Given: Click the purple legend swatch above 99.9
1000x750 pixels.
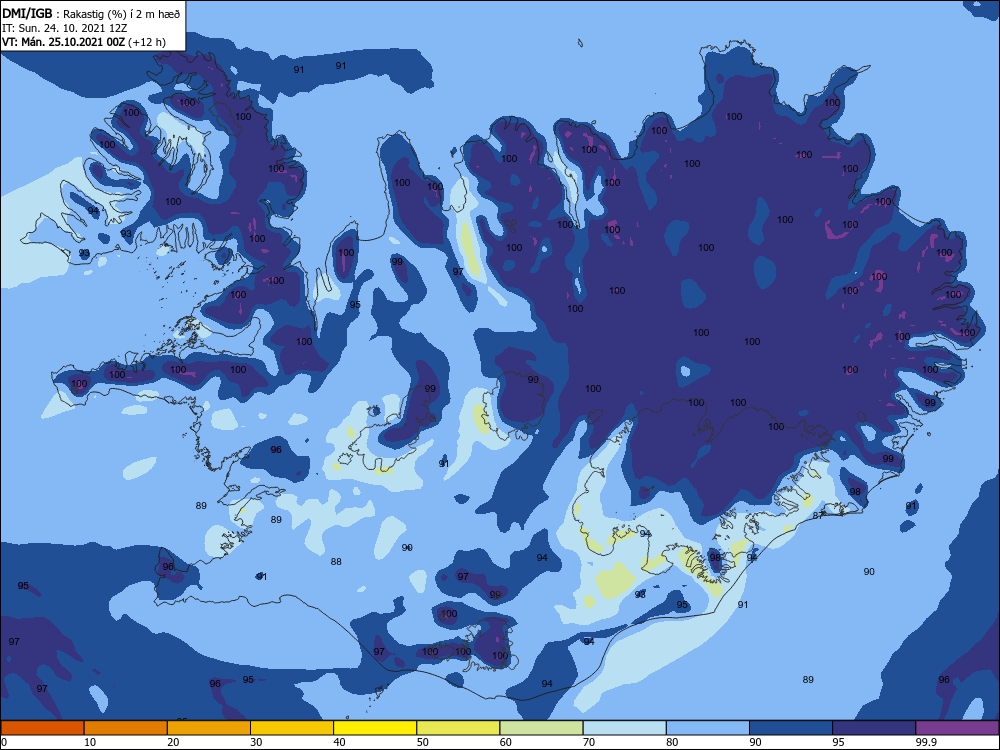Looking at the screenshot, I should 957,728.
